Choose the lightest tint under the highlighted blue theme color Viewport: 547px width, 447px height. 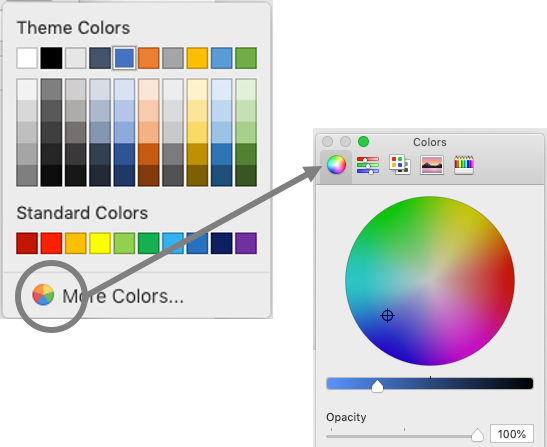[124, 90]
